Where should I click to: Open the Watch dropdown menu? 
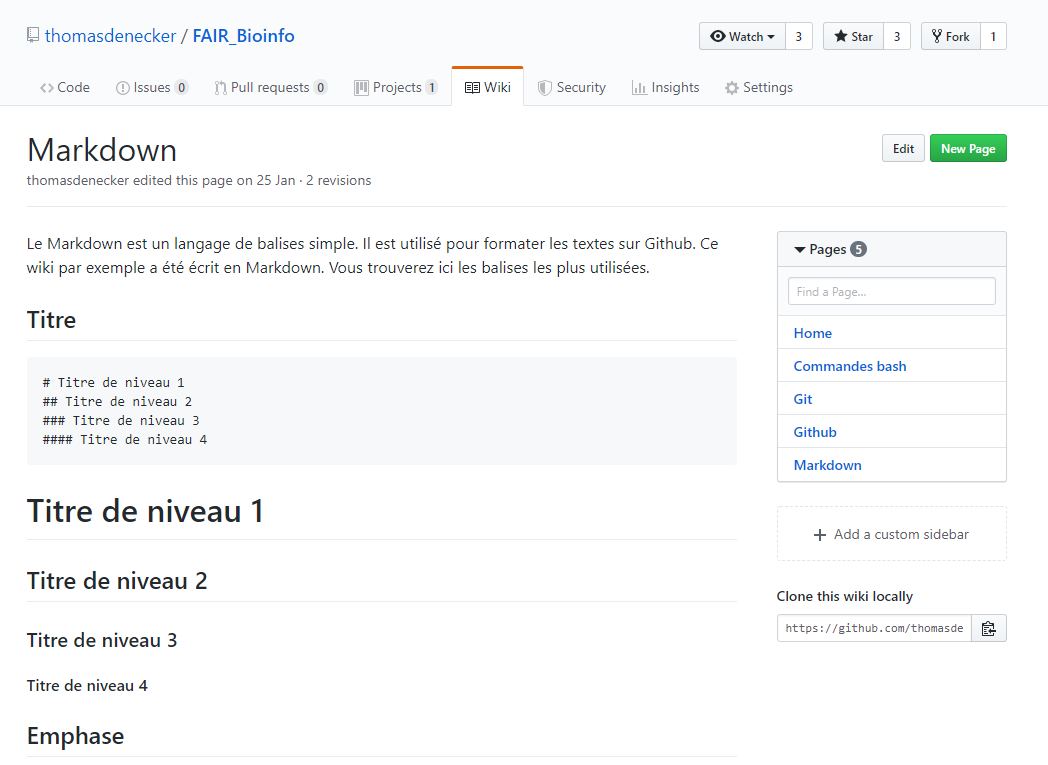pos(743,37)
